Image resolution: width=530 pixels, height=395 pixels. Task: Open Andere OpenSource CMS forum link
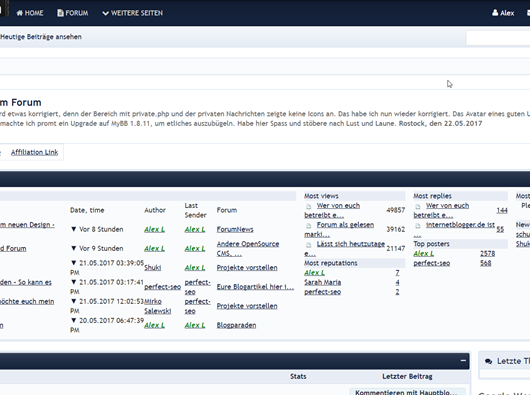248,249
